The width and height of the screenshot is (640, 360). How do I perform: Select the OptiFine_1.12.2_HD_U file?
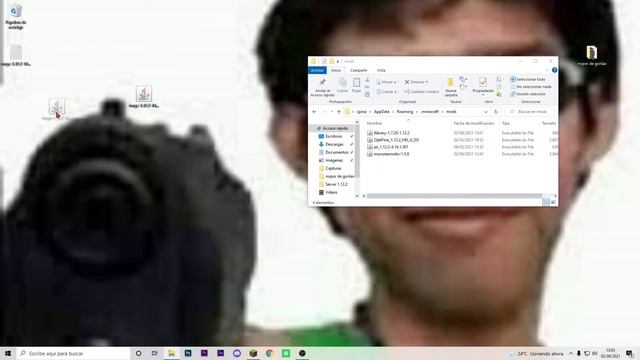pyautogui.click(x=393, y=140)
